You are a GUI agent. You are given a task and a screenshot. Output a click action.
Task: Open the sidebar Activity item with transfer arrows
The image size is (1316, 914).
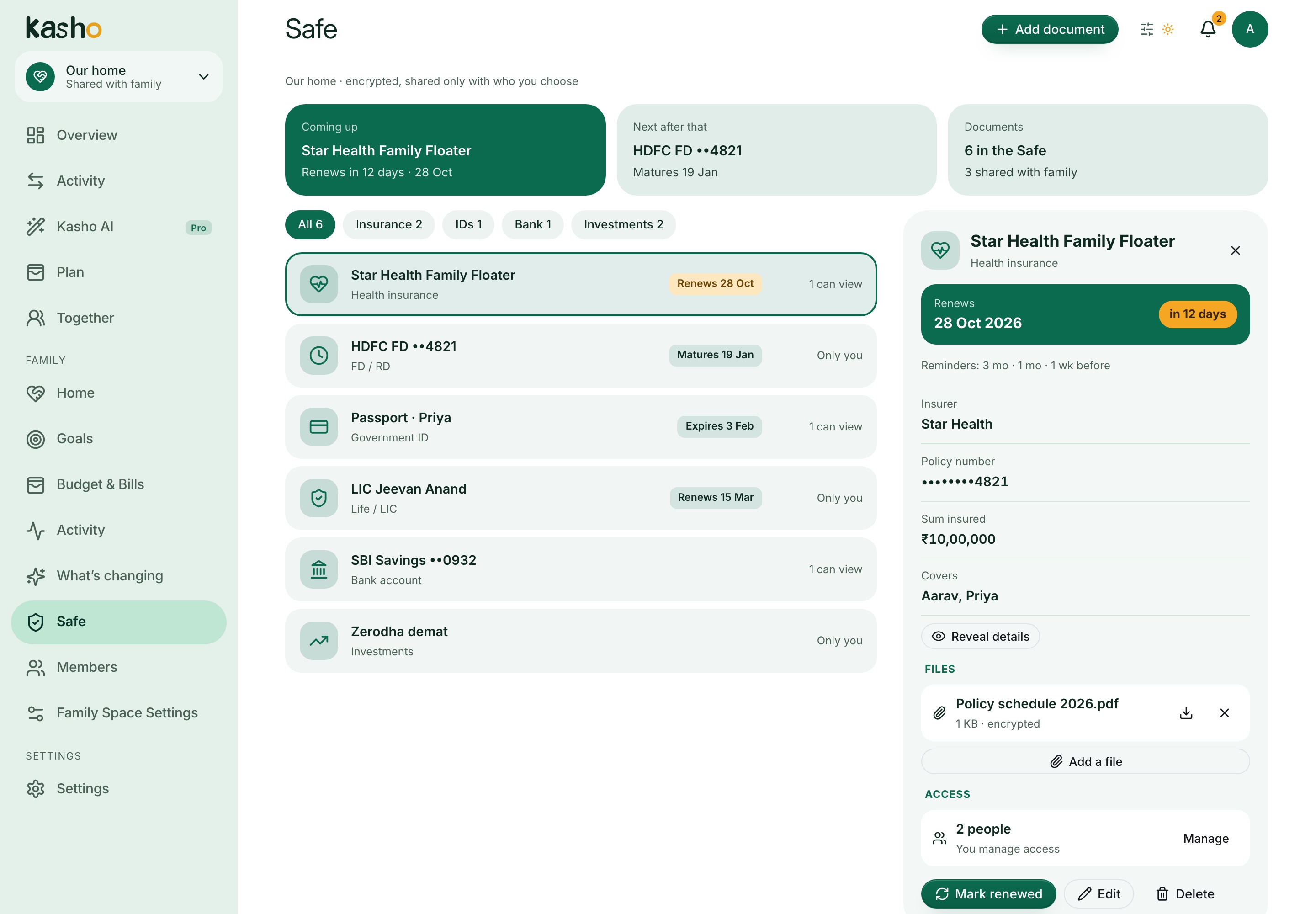(118, 181)
